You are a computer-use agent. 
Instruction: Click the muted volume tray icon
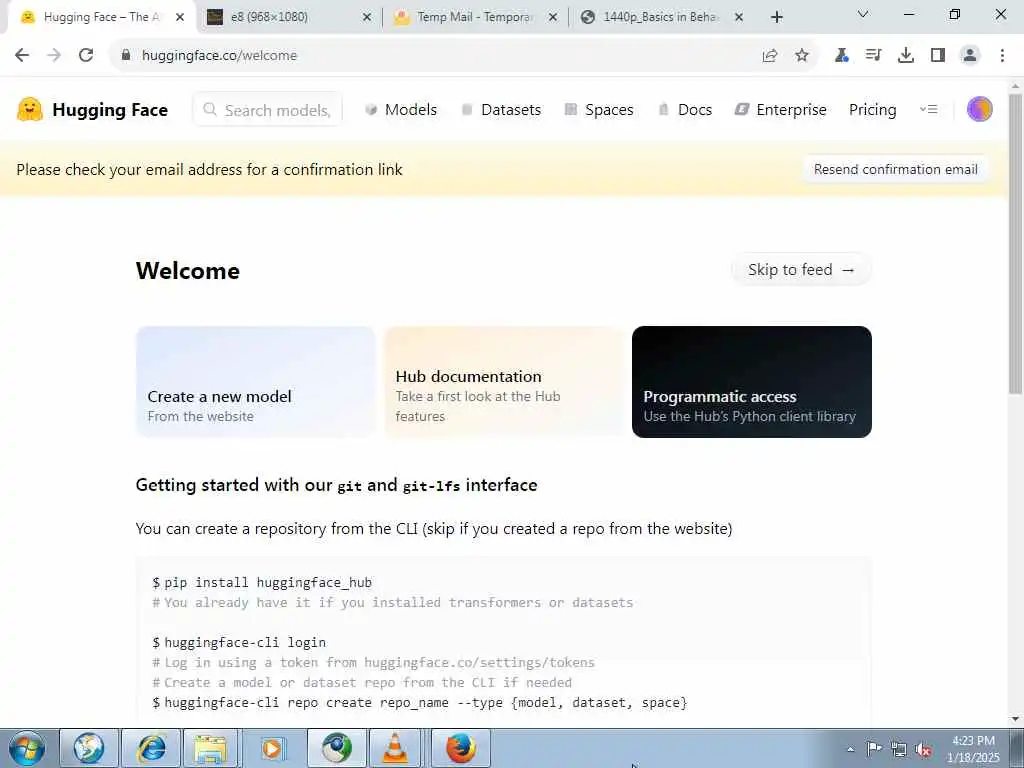[923, 750]
